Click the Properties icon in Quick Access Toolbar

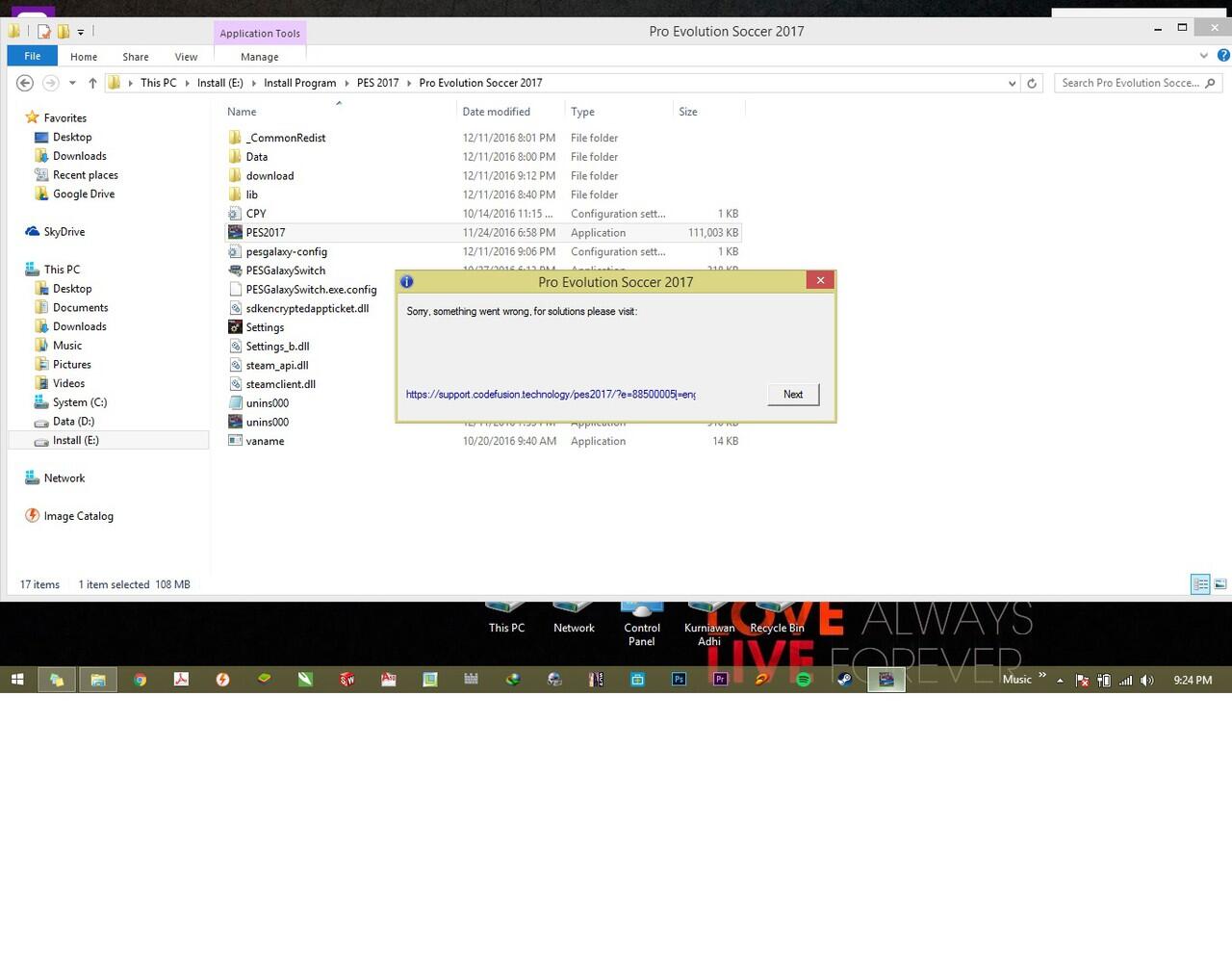[44, 31]
